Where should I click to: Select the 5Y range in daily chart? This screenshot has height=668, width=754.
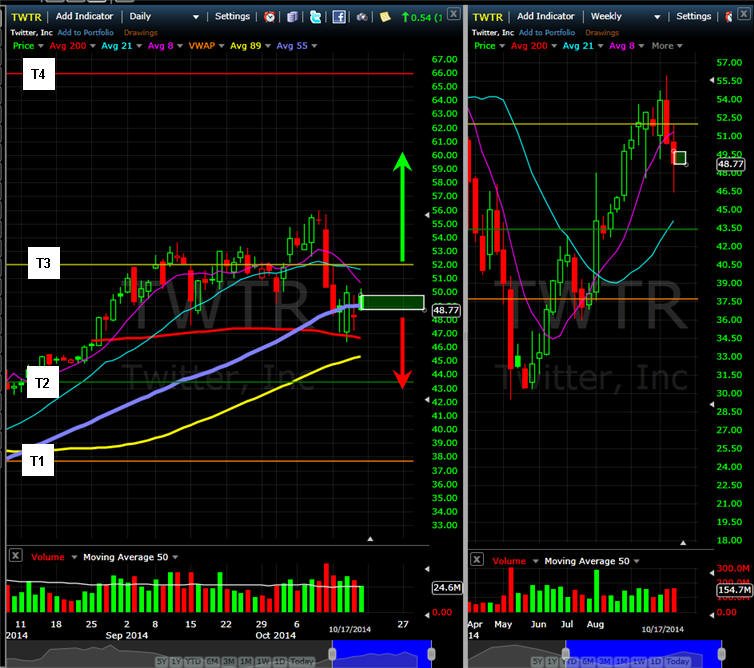coord(162,662)
